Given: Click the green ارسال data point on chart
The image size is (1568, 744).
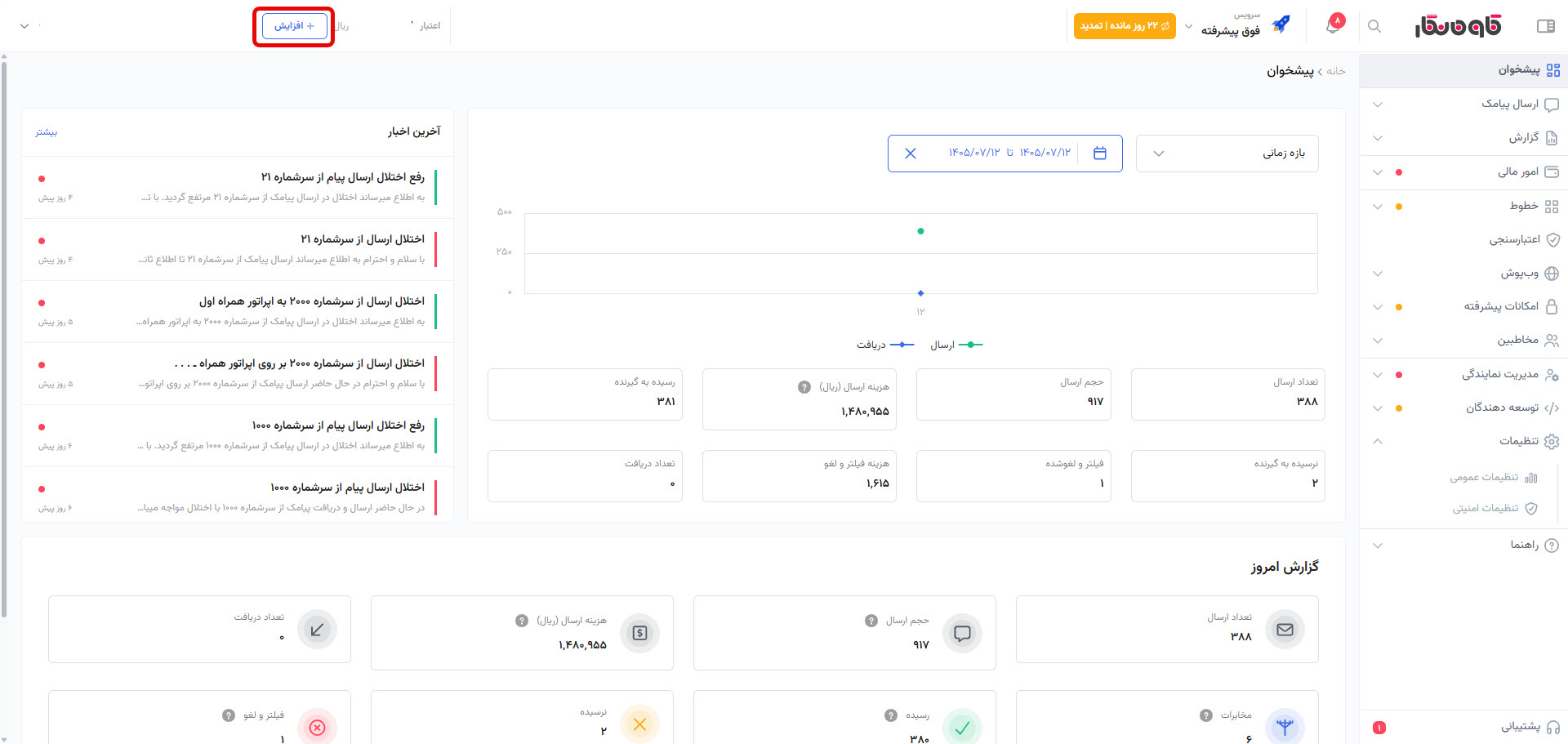Looking at the screenshot, I should coord(920,231).
